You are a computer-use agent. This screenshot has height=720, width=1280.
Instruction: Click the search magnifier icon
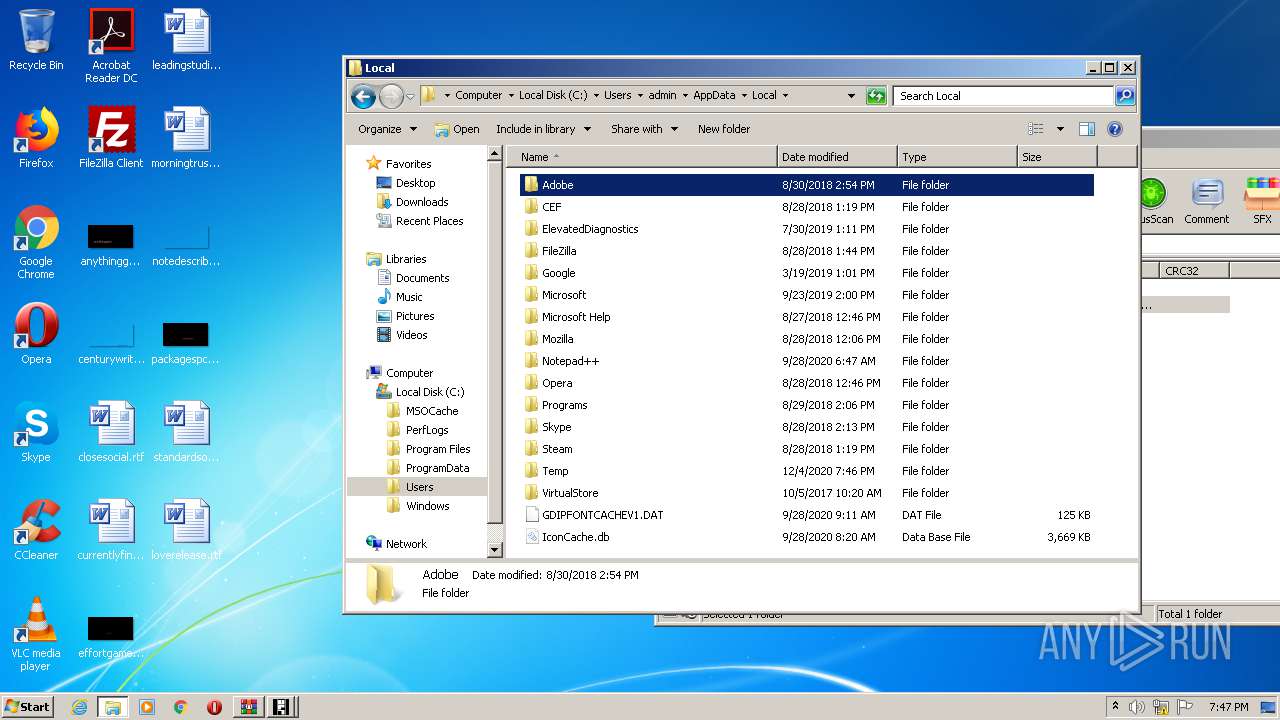(x=1124, y=96)
